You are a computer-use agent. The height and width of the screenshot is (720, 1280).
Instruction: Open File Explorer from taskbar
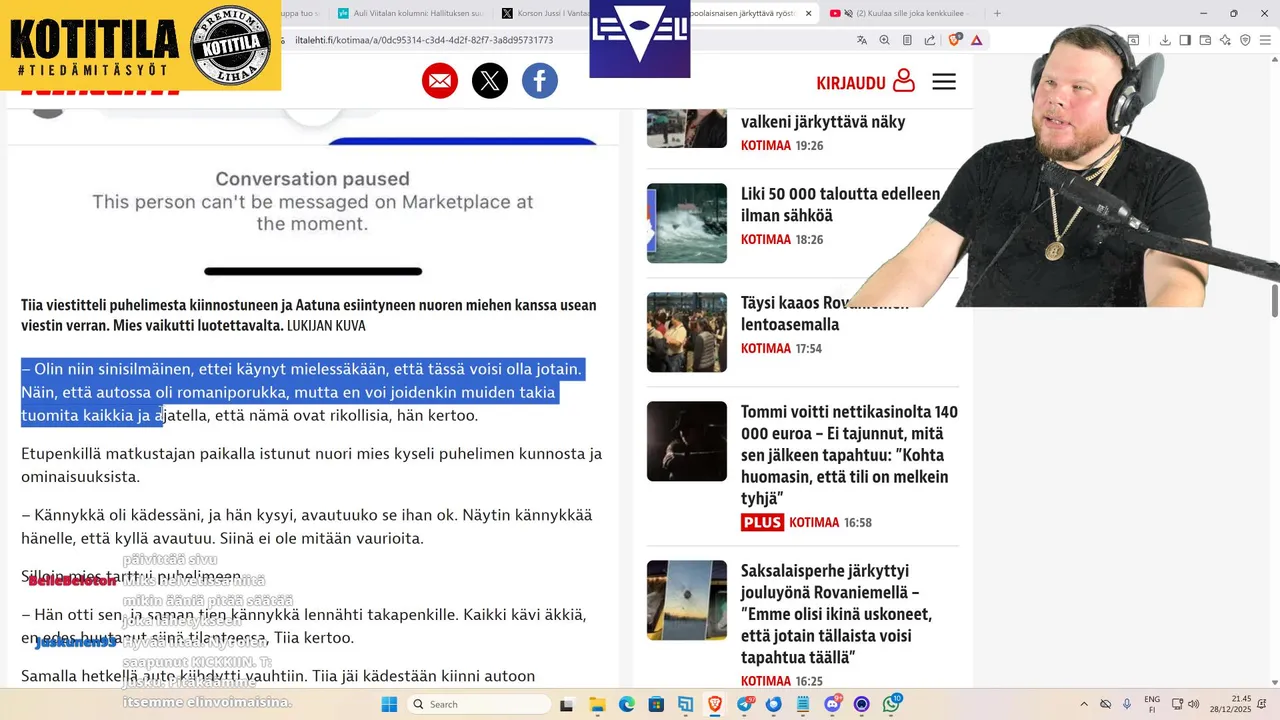(x=596, y=704)
